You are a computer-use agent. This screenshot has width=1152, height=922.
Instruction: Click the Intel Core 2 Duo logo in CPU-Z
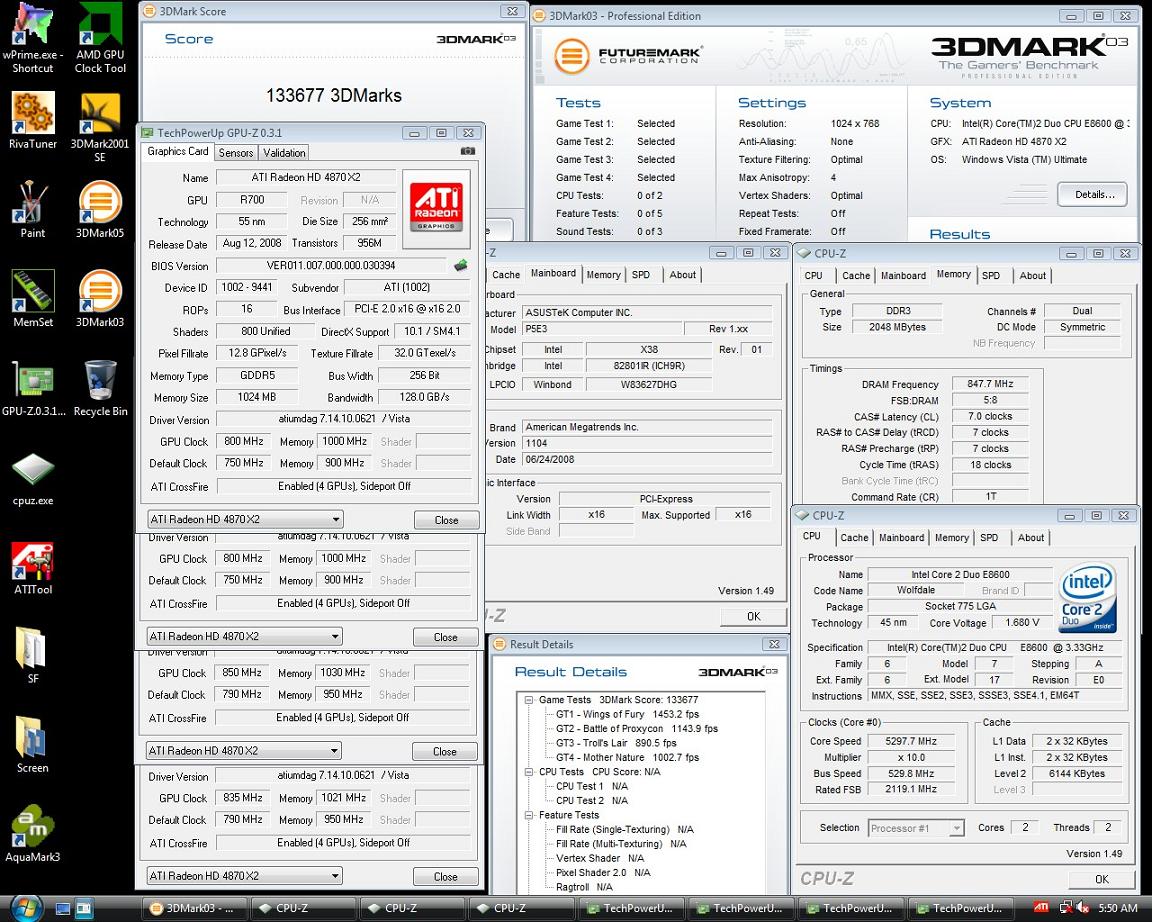pyautogui.click(x=1088, y=598)
